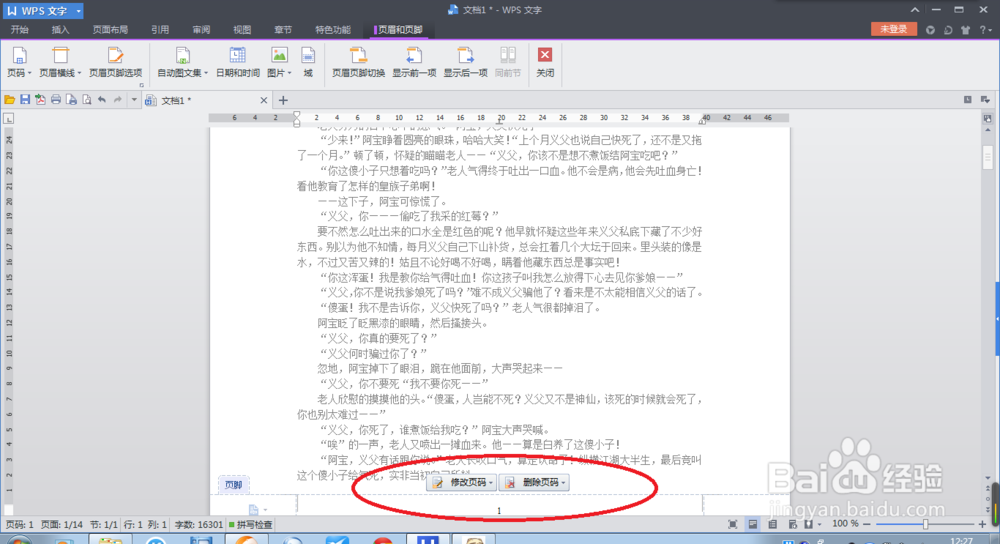Click the 未登录 login button

point(893,29)
